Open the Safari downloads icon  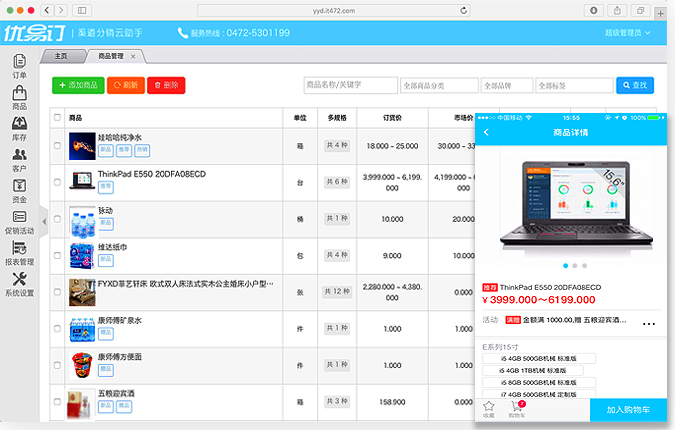click(x=594, y=10)
